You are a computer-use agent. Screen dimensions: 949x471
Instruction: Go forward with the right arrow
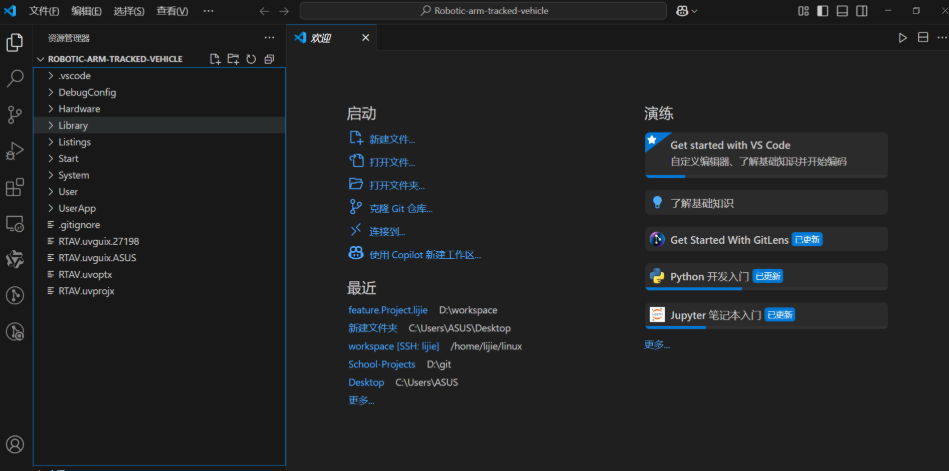284,11
